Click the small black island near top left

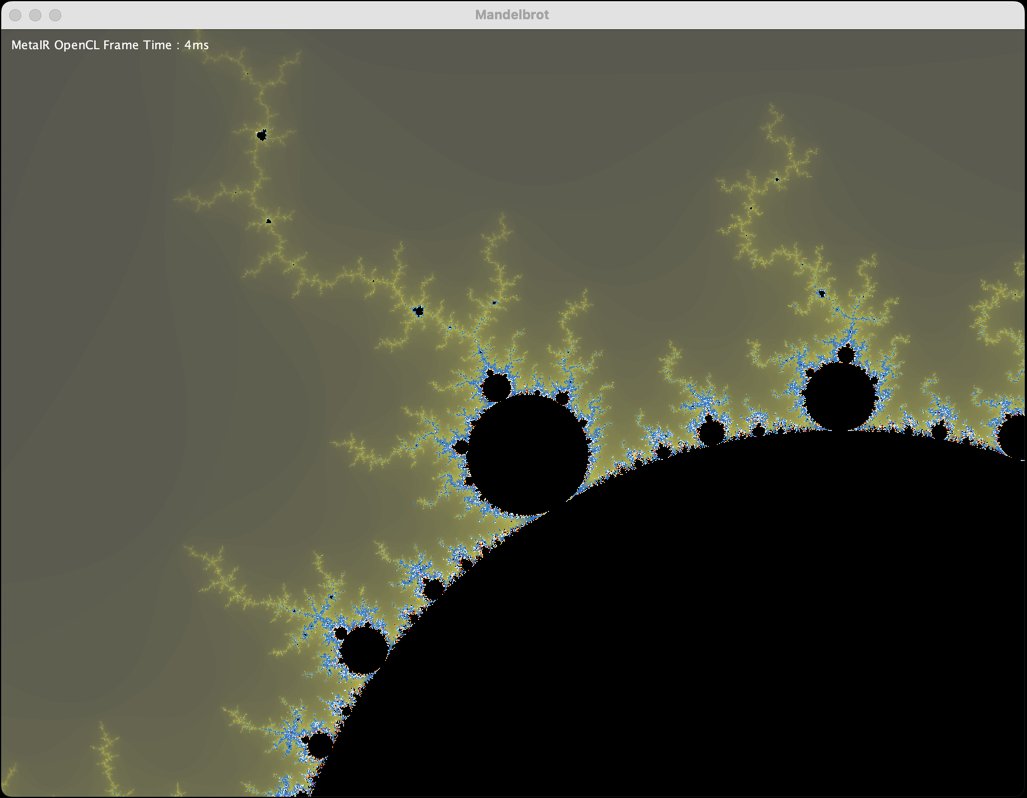(x=261, y=133)
